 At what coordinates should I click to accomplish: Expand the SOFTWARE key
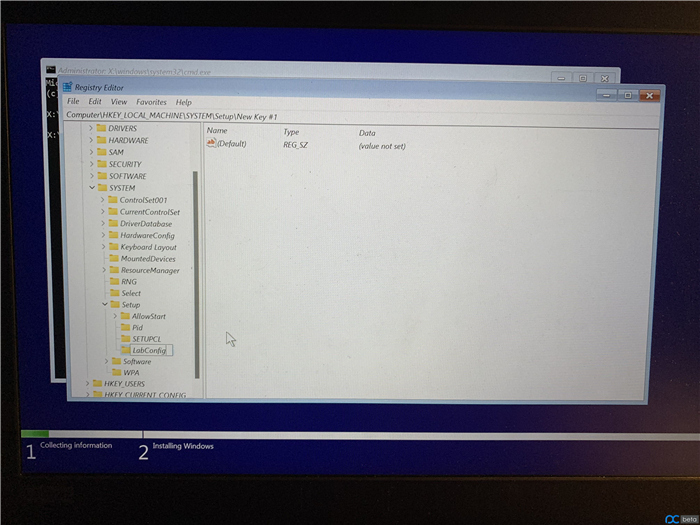92,176
